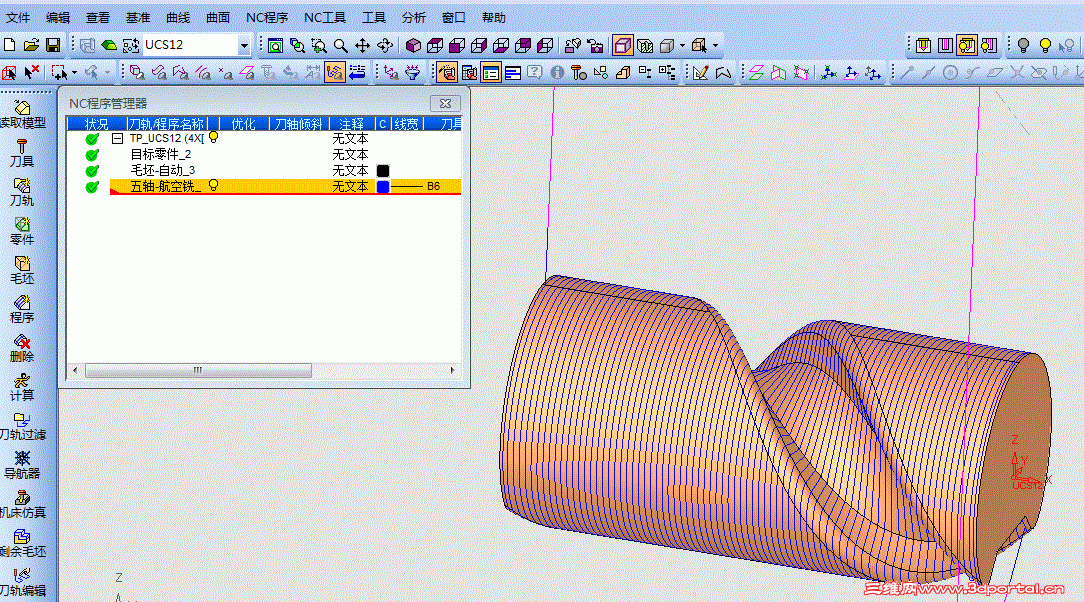This screenshot has height=602, width=1084.
Task: Click the 刀轴倾斜 column header
Action: point(299,124)
